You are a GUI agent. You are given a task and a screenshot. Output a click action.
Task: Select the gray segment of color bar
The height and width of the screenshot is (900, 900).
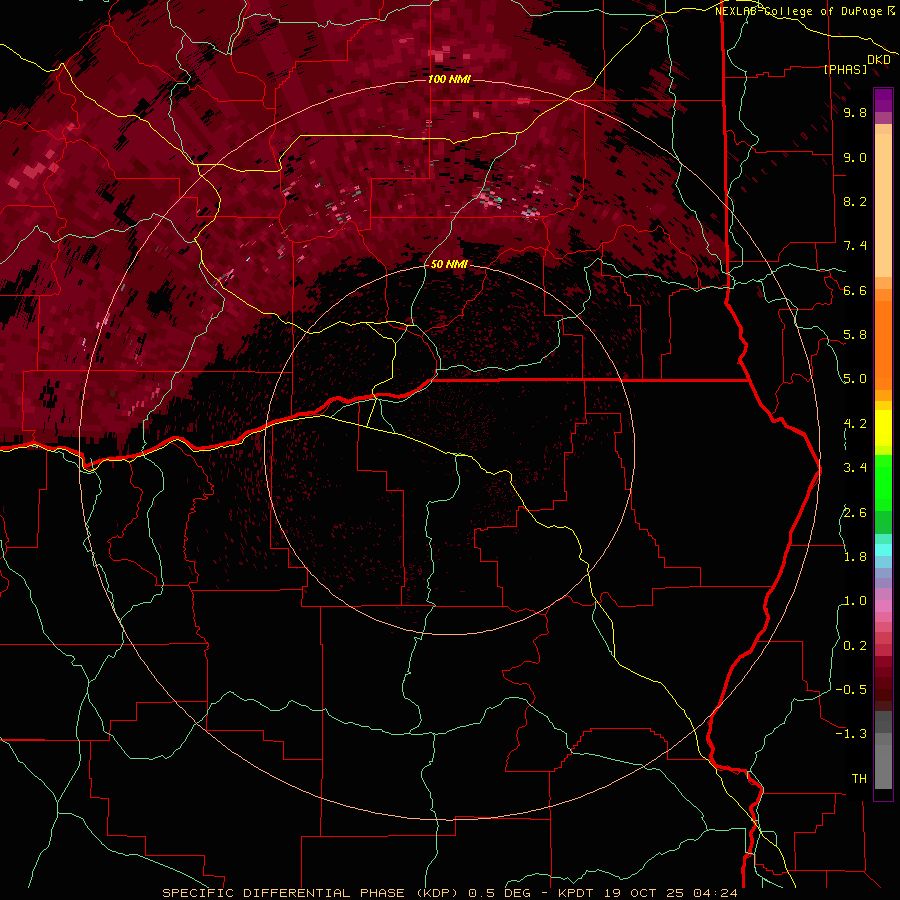coord(883,752)
